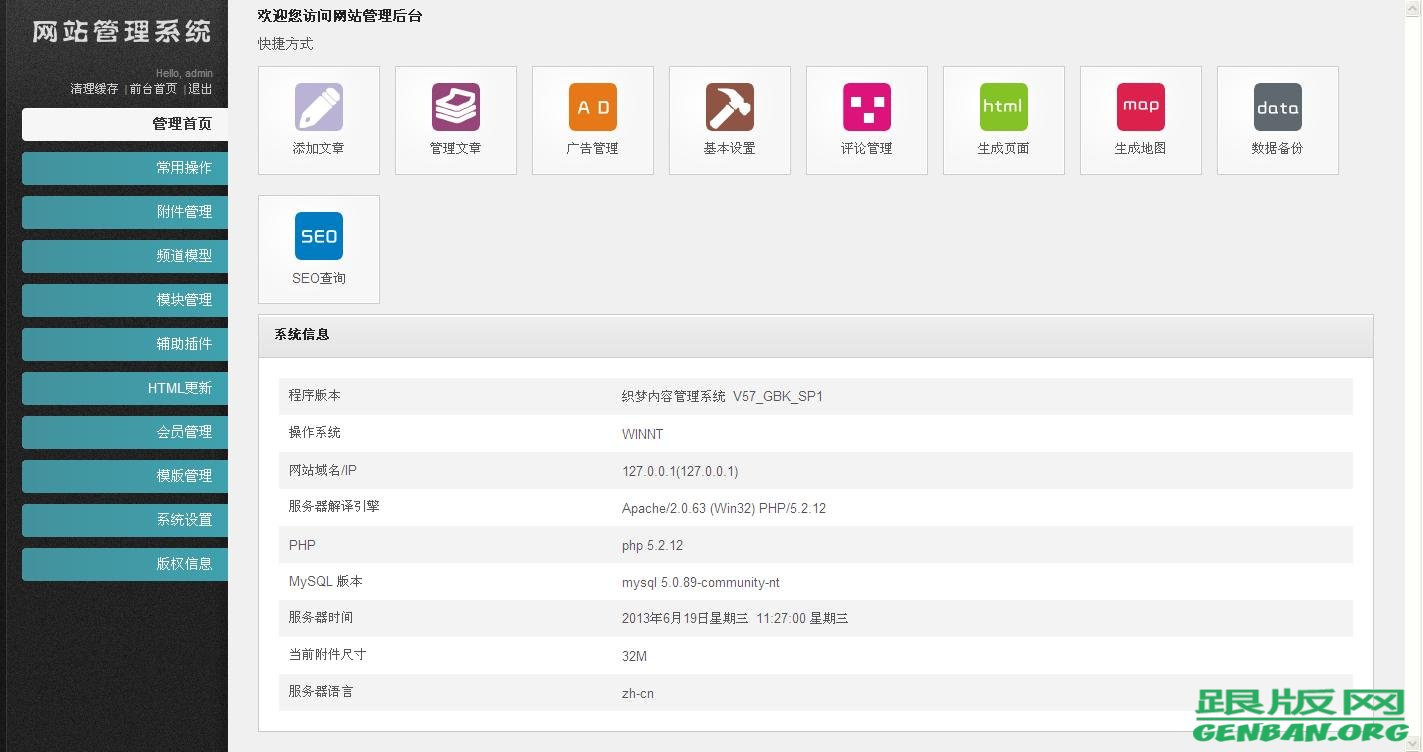1423x752 pixels.
Task: Click 模块管理 in the left menu
Action: coord(124,300)
